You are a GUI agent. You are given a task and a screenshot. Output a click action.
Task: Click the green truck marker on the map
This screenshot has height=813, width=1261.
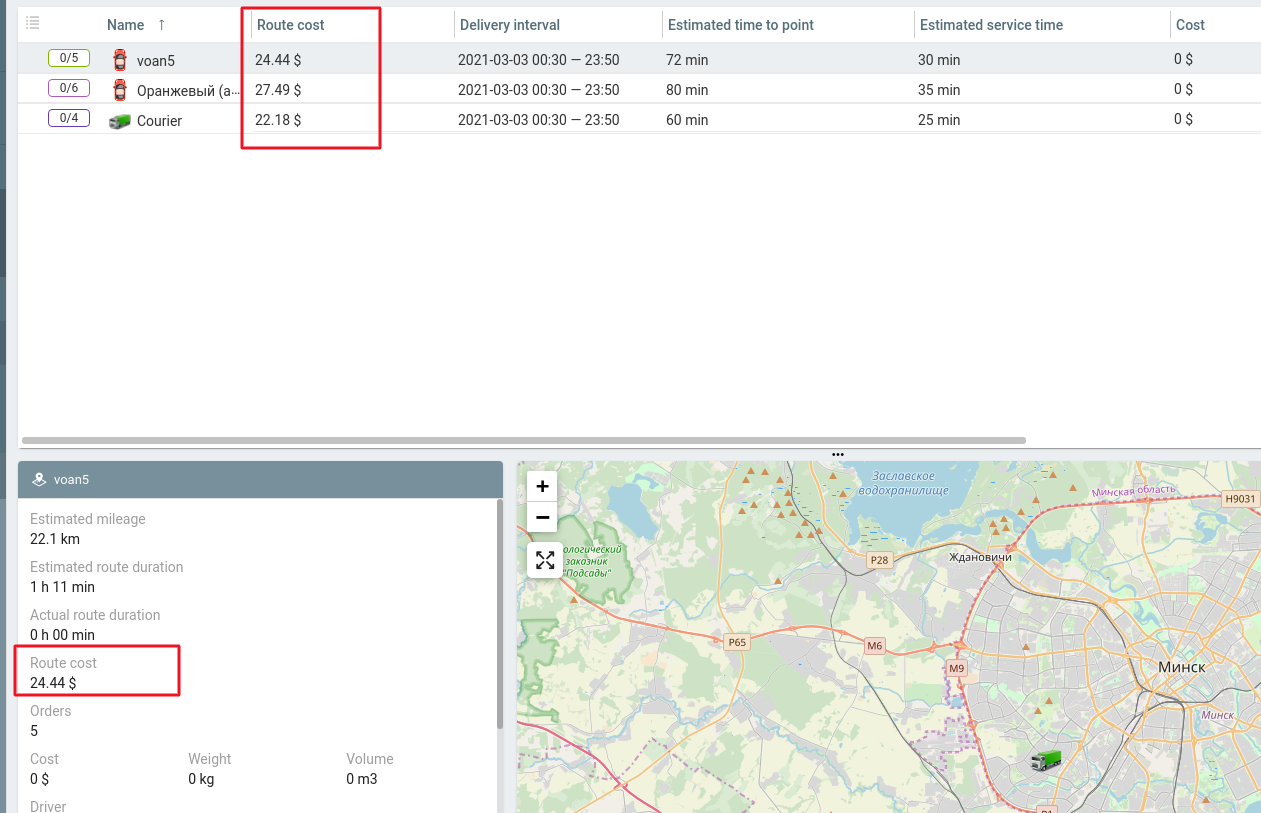click(x=1045, y=760)
